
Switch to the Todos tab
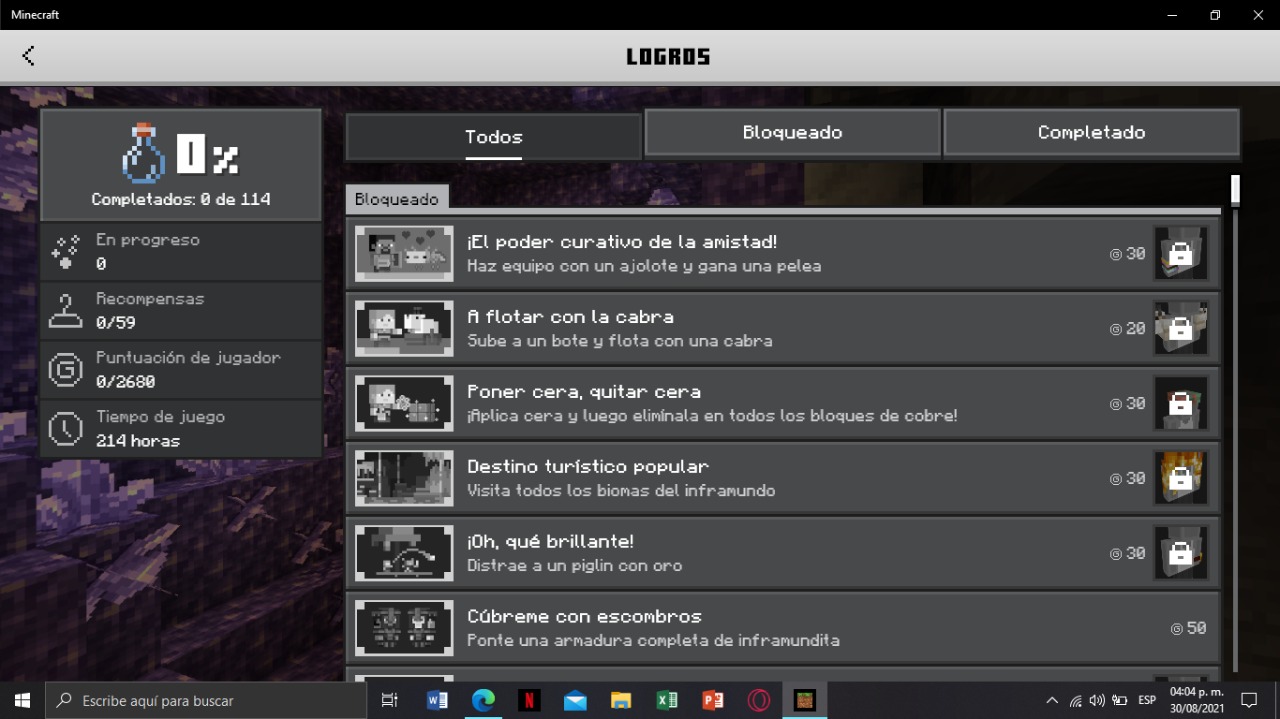tap(493, 137)
